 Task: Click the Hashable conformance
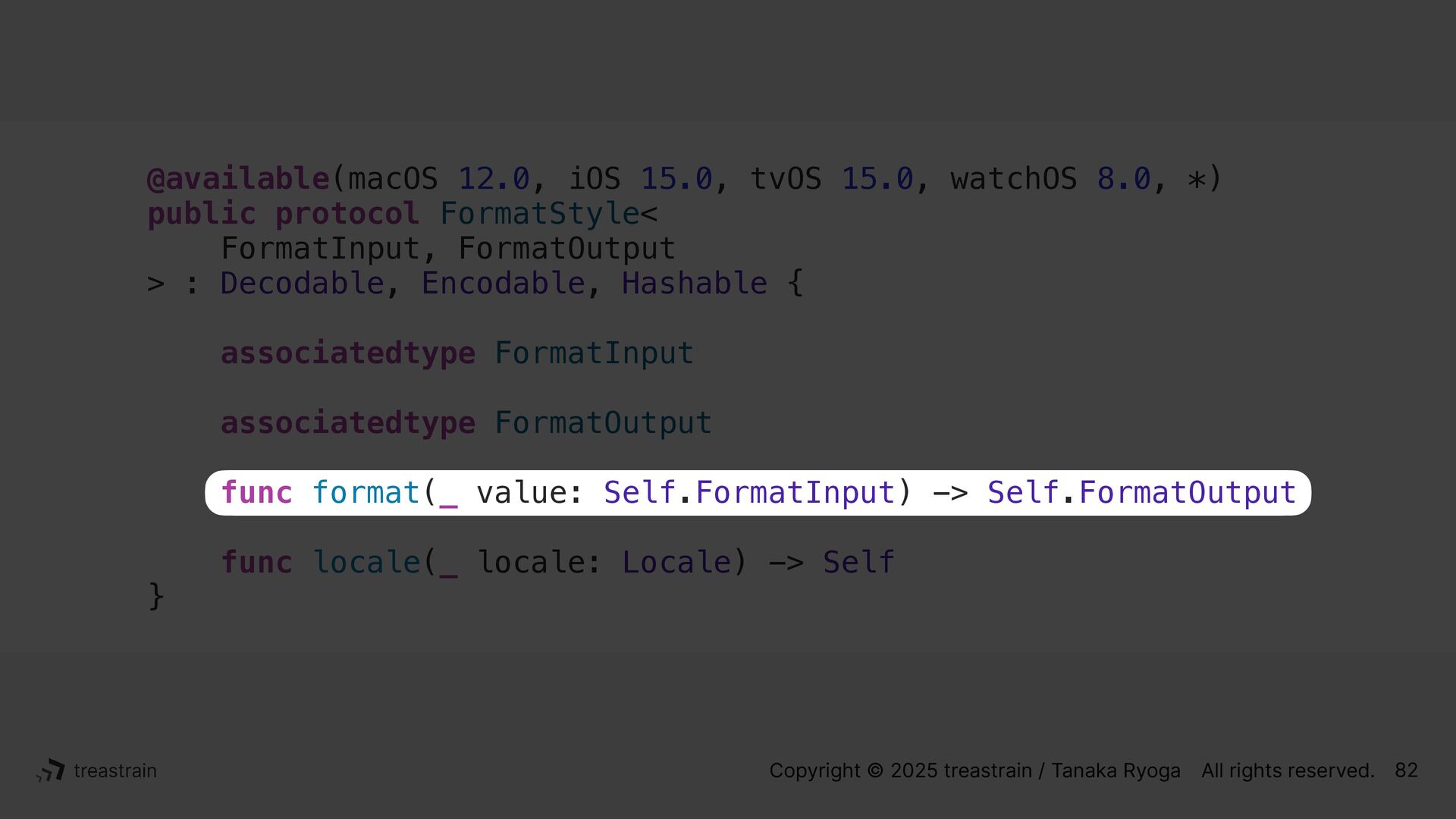coord(695,284)
